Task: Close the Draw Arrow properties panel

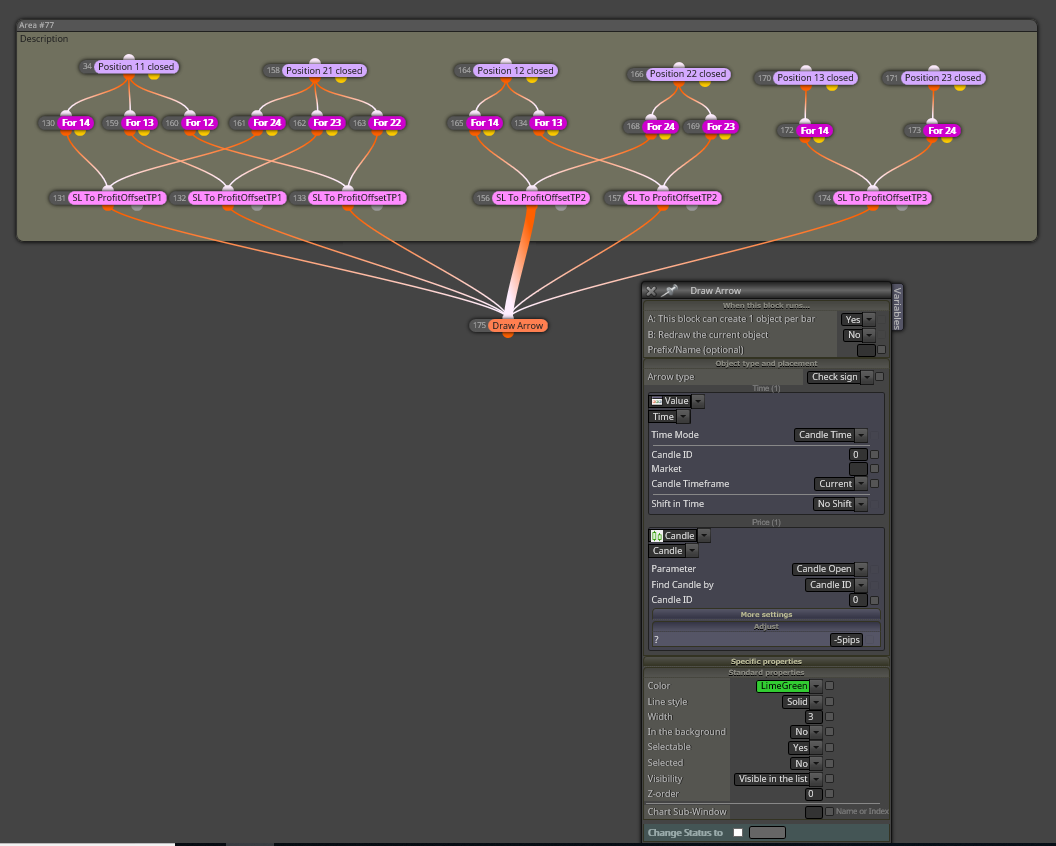Action: (651, 291)
